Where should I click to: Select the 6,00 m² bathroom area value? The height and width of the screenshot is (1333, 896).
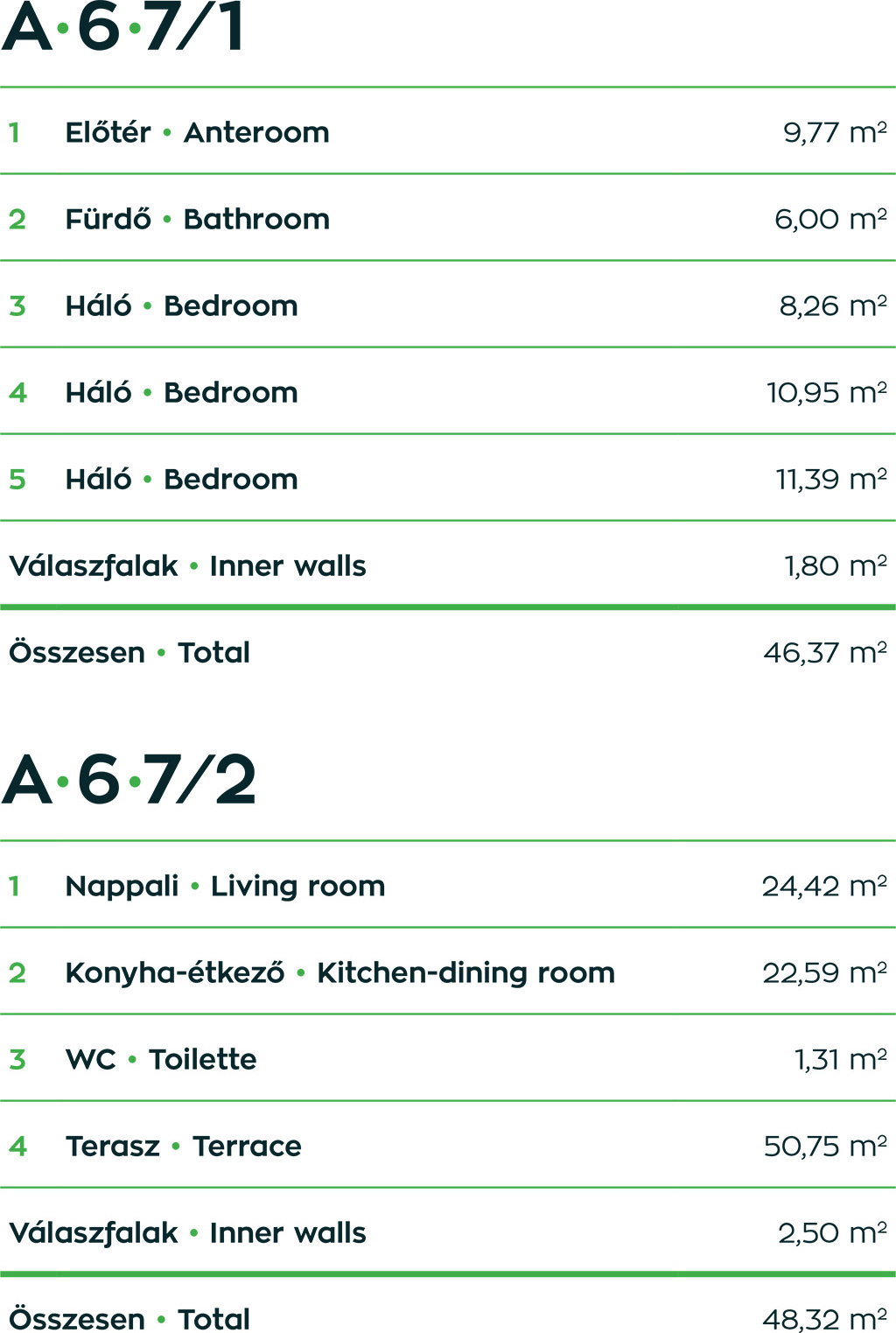coord(829,219)
